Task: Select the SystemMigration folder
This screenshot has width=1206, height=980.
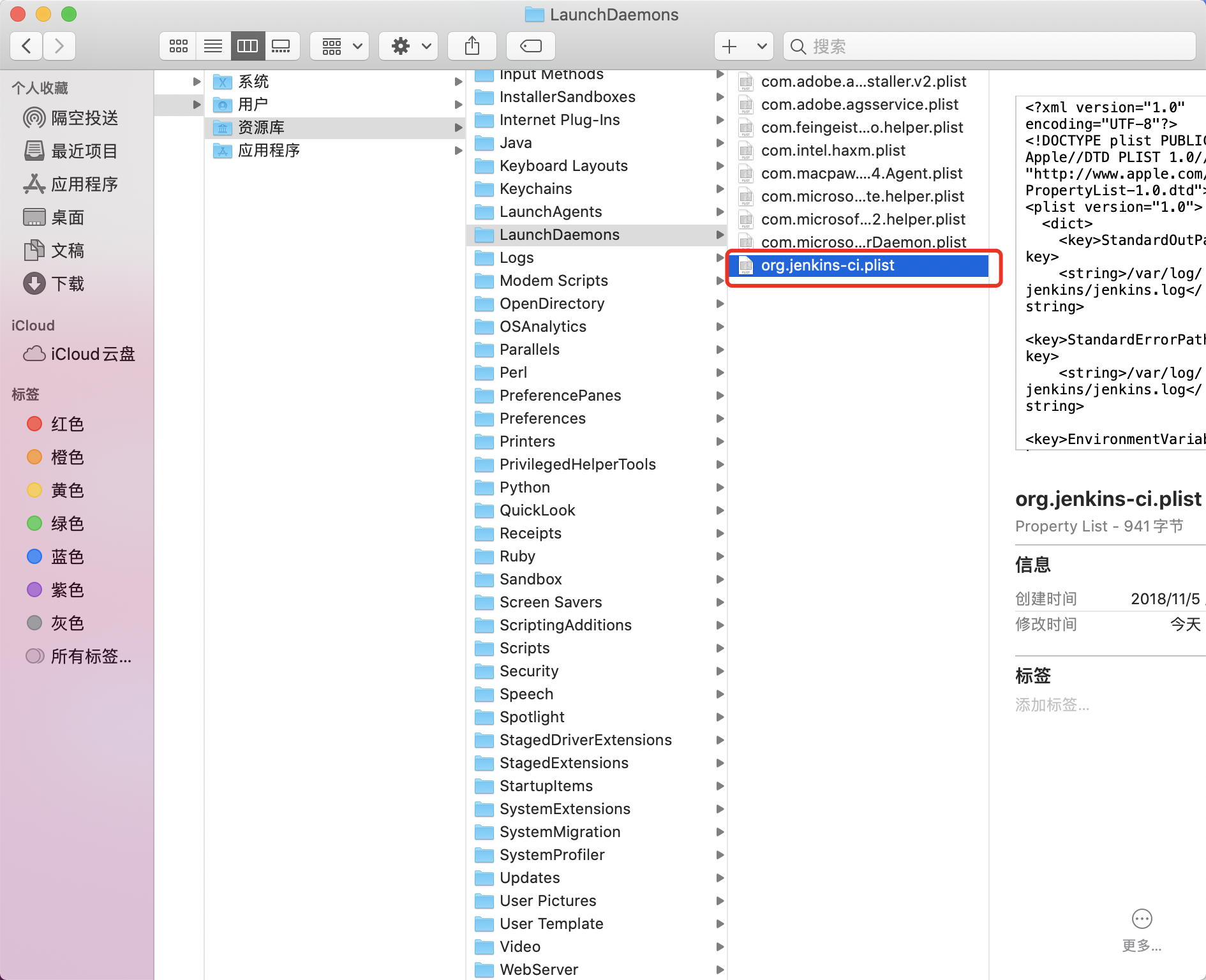Action: 597,832
